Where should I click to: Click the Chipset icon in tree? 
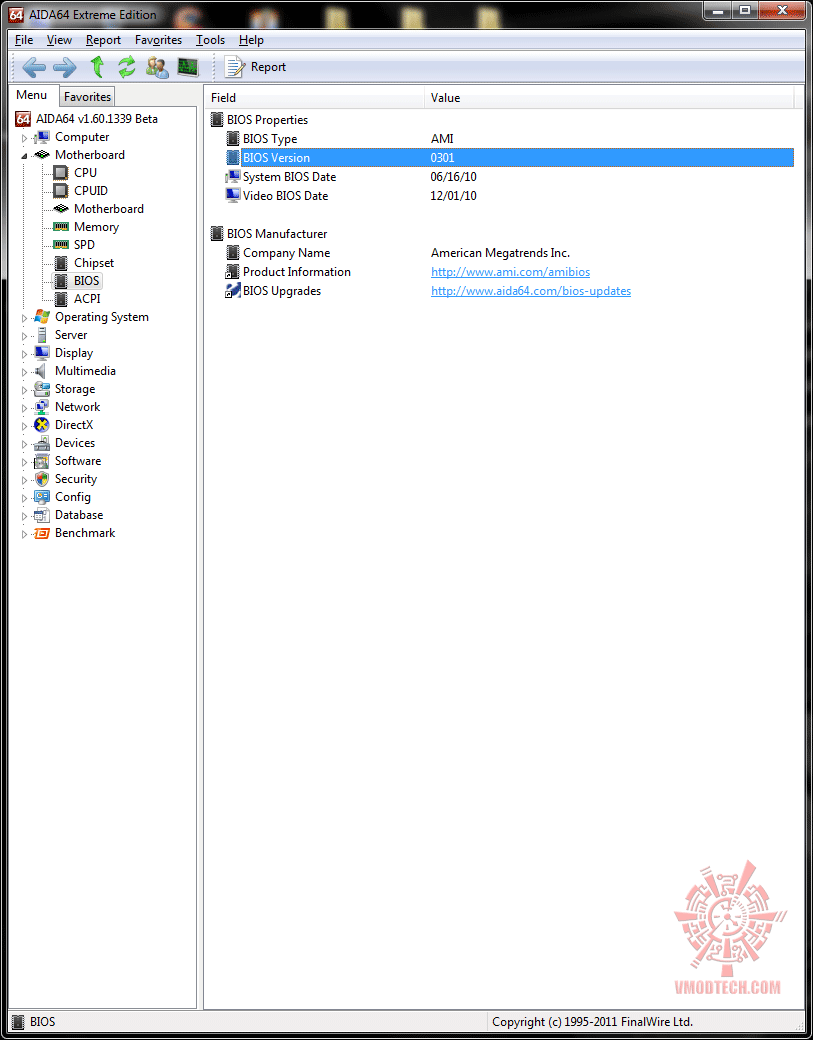point(61,263)
